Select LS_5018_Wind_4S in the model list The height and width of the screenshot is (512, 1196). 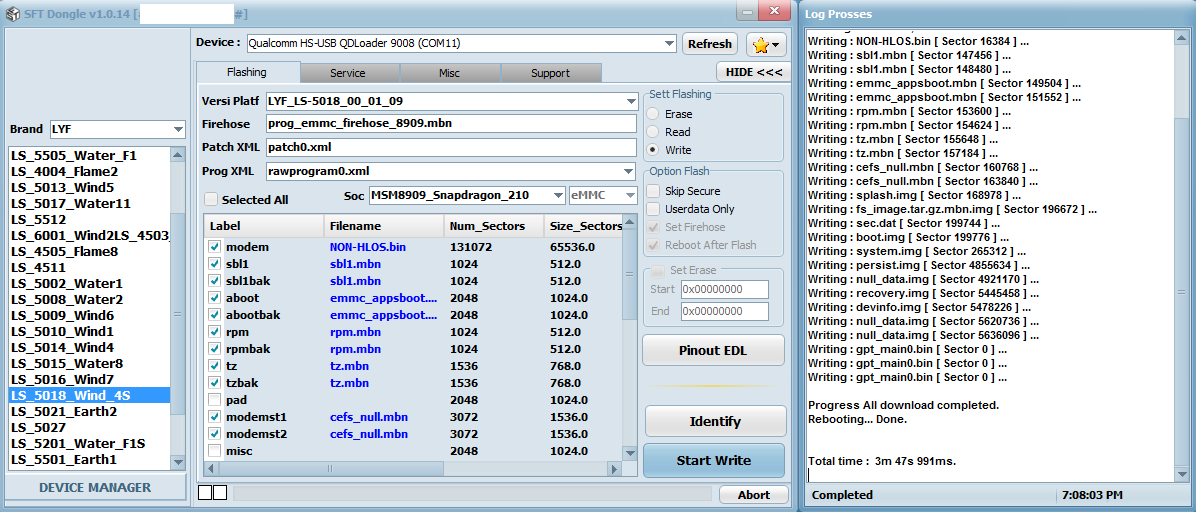pyautogui.click(x=89, y=395)
